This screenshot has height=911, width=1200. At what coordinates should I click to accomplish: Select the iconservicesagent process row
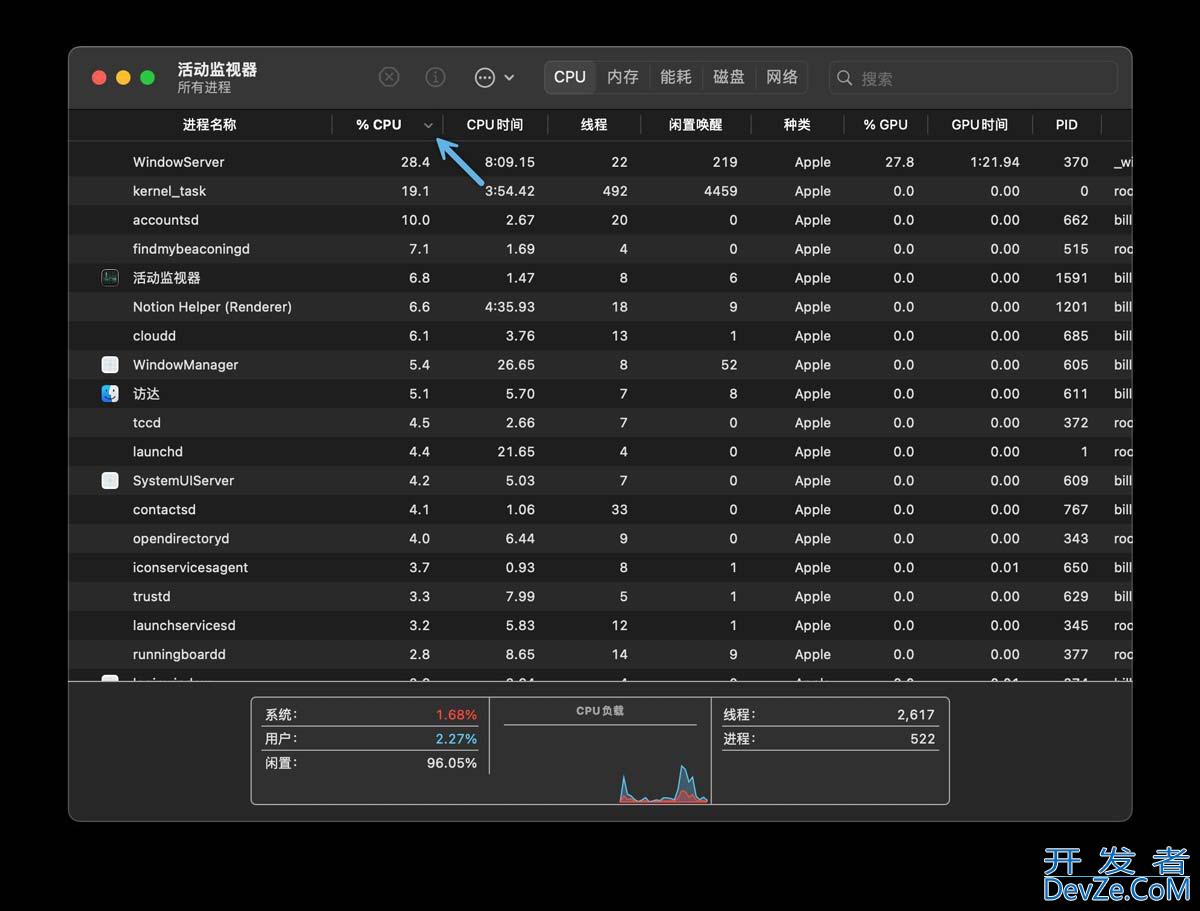pyautogui.click(x=600, y=568)
